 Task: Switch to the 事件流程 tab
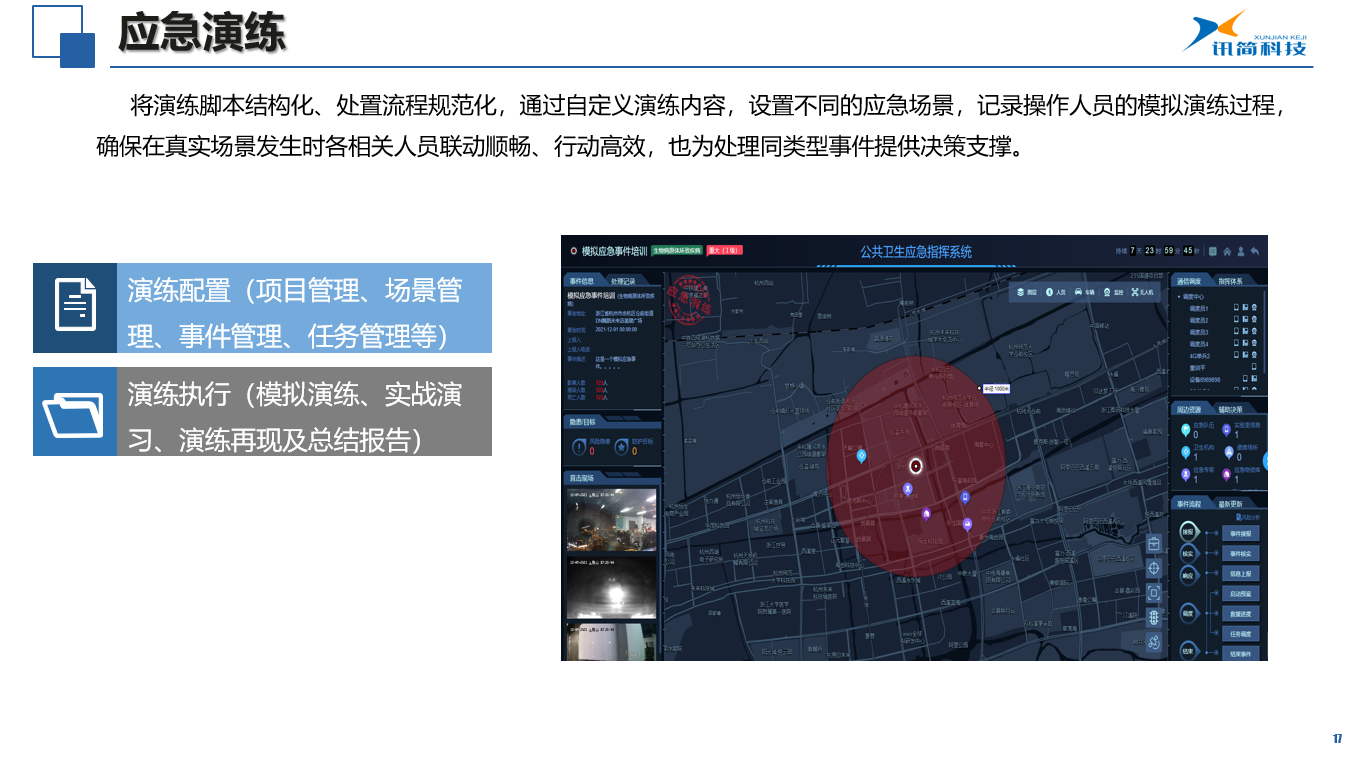[x=1189, y=504]
